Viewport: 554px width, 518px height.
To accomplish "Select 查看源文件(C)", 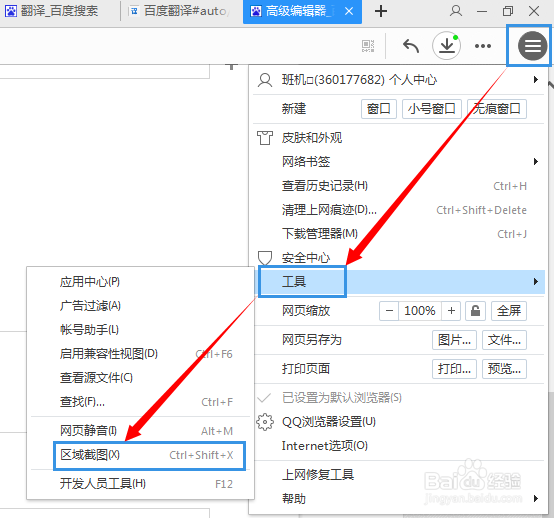I will pos(140,378).
